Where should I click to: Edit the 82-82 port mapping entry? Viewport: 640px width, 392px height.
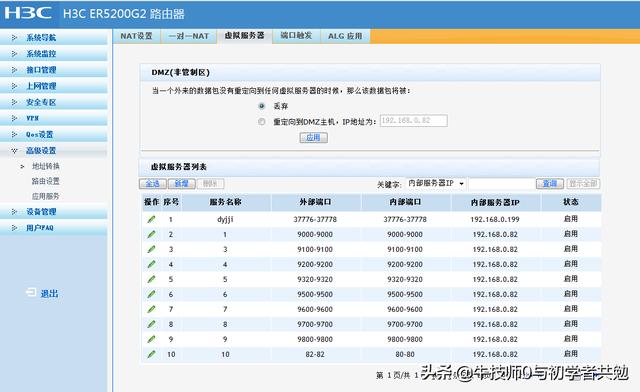151,354
